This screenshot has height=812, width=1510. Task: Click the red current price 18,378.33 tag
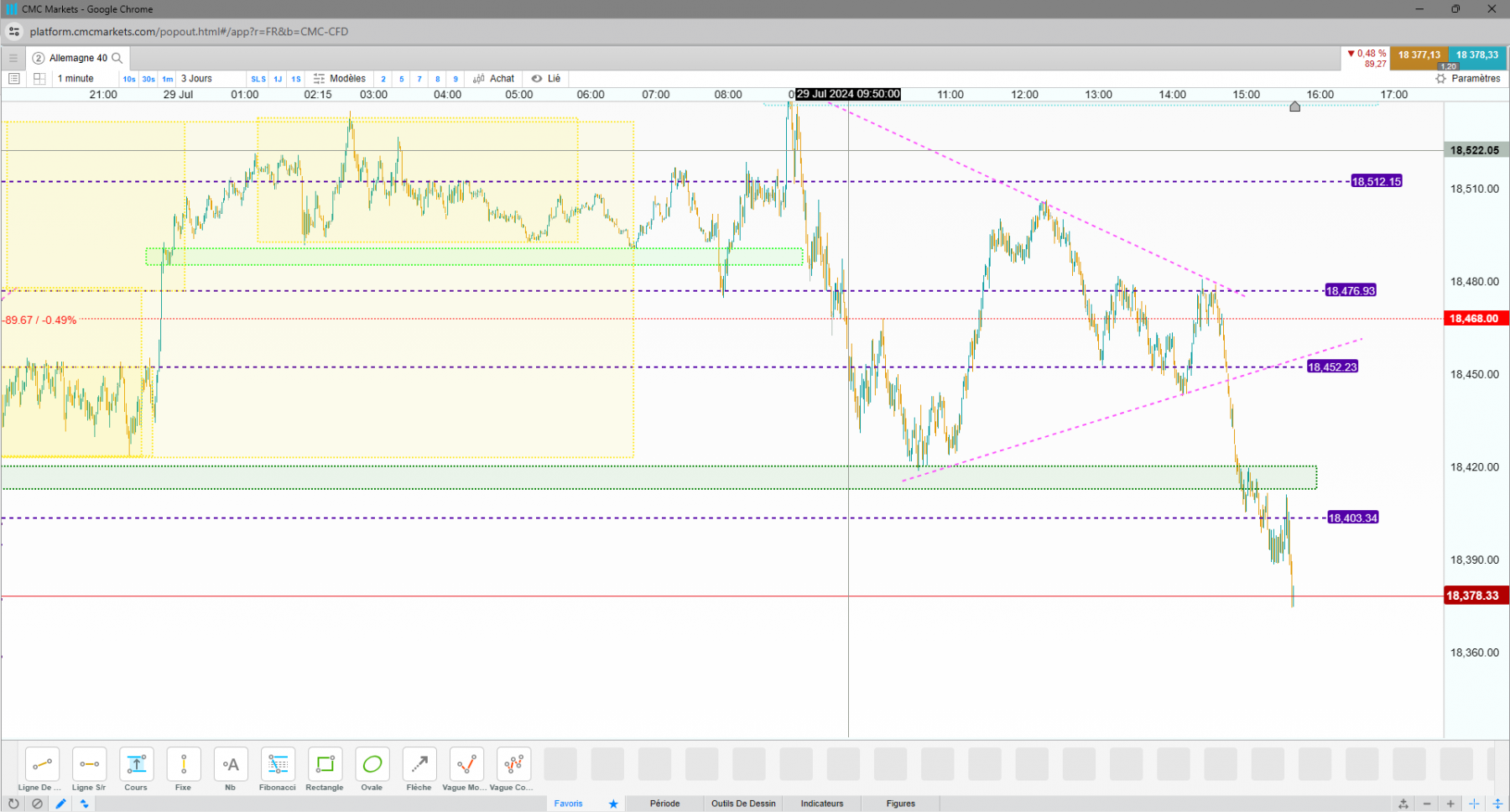pos(1476,596)
